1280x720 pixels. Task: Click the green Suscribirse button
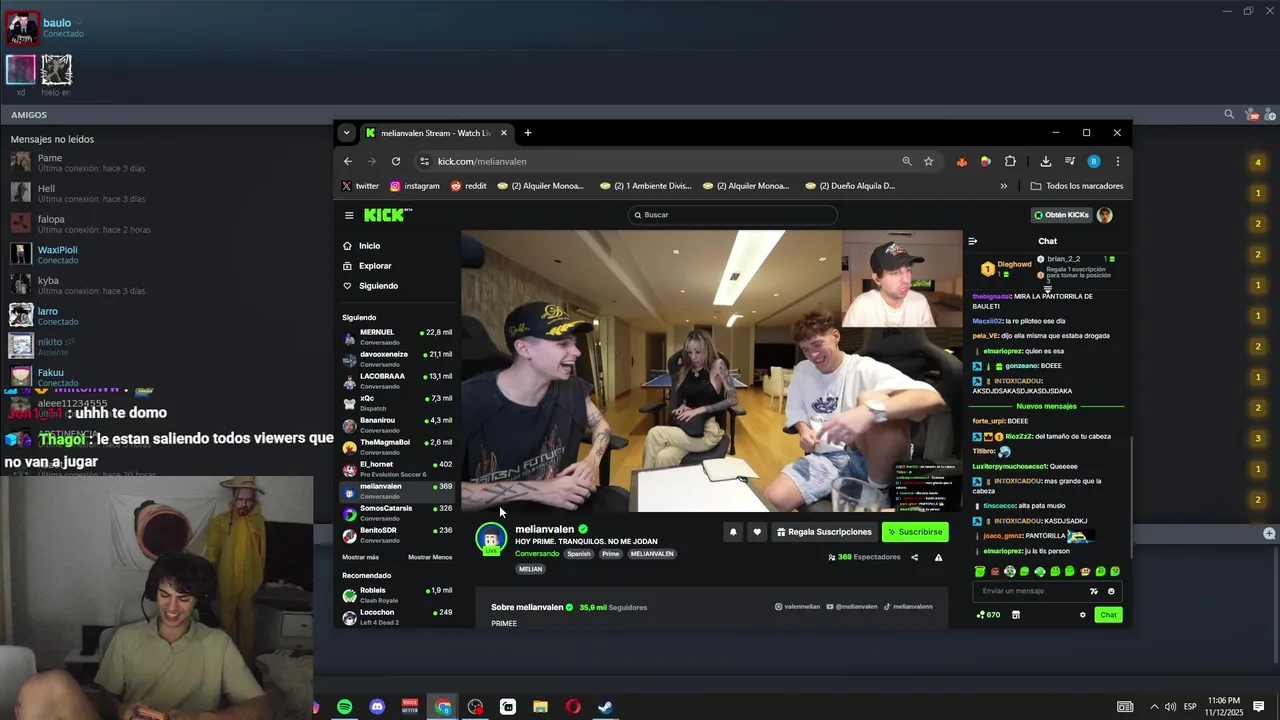tap(915, 532)
